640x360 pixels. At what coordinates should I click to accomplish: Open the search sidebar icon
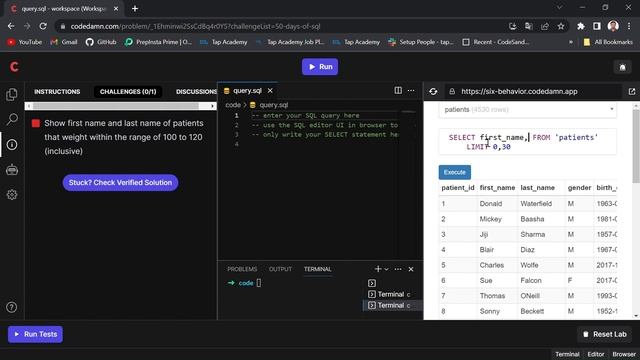[12, 119]
